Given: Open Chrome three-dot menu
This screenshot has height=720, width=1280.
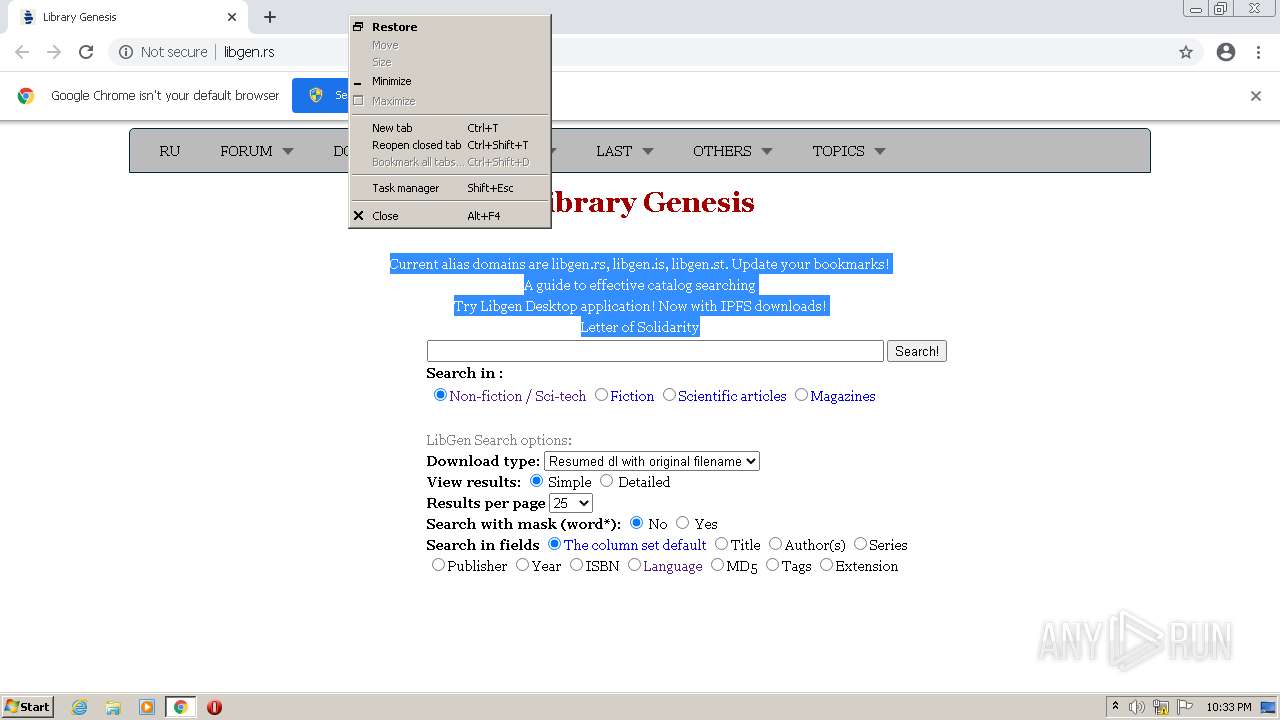Looking at the screenshot, I should tap(1258, 52).
